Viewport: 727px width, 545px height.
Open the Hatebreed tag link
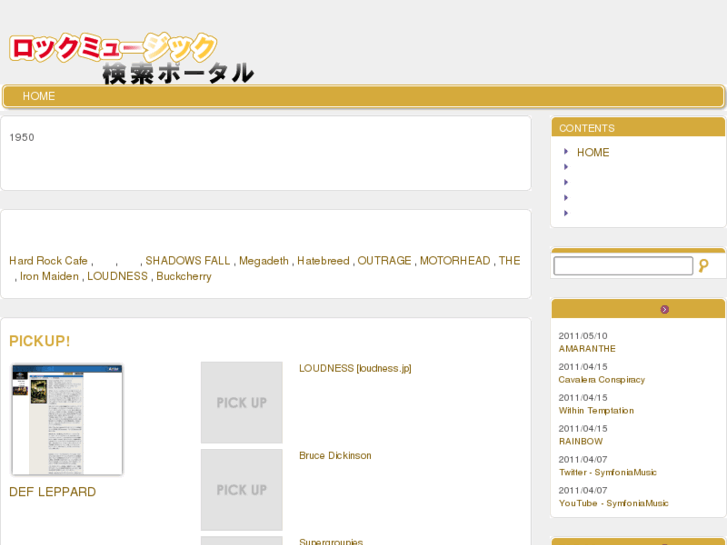[323, 261]
